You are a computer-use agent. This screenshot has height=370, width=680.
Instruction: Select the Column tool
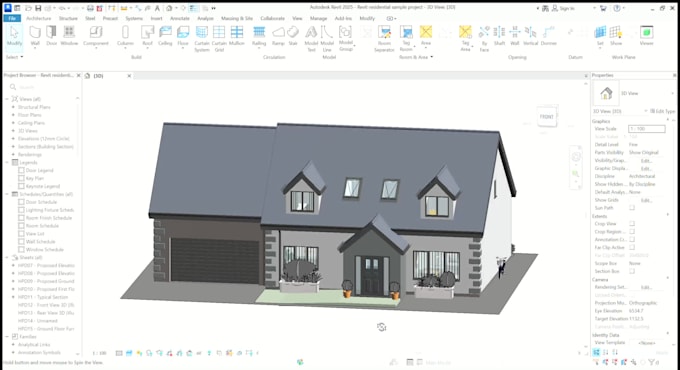(125, 36)
